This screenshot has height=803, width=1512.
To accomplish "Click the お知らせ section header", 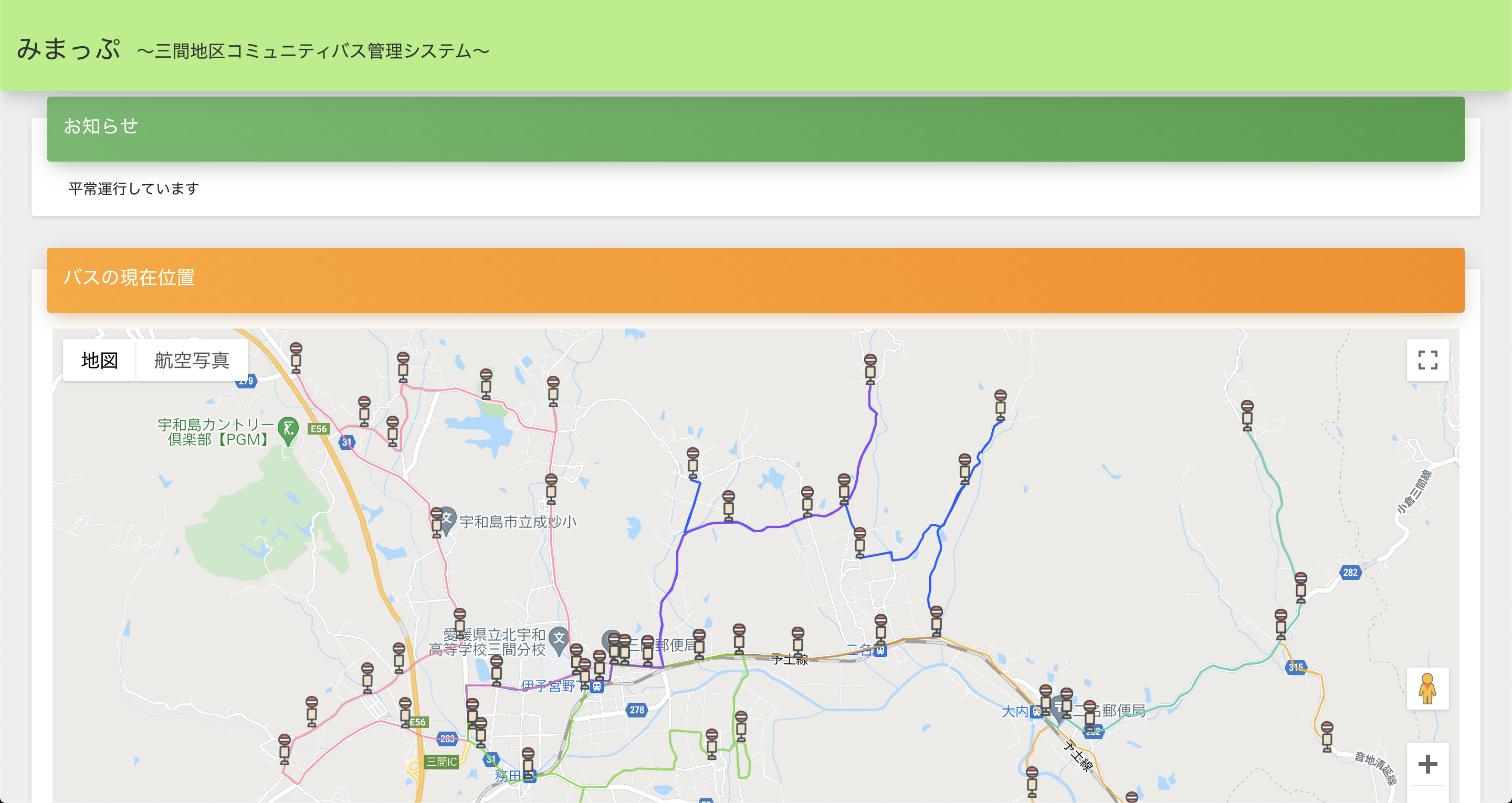I will [755, 129].
